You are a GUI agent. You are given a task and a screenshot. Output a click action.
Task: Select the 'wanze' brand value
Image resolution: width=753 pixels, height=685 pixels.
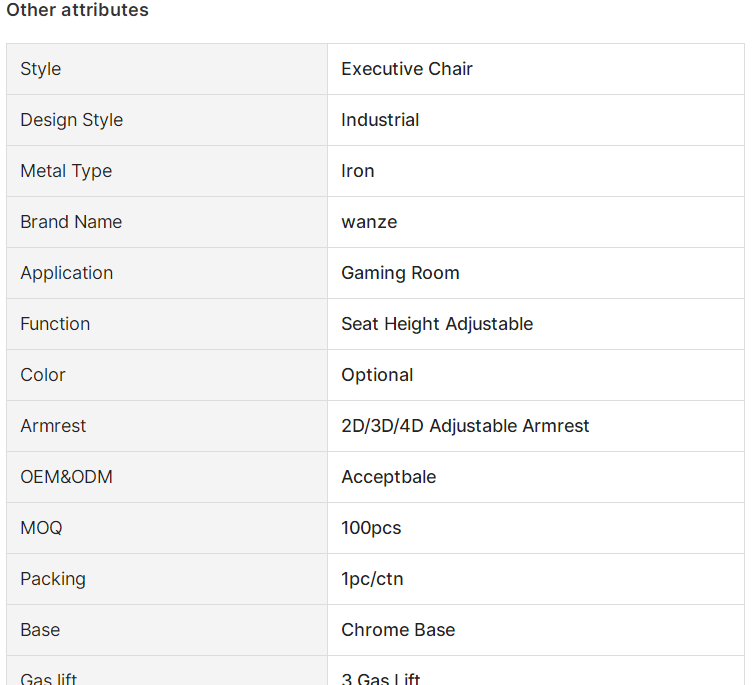click(369, 222)
